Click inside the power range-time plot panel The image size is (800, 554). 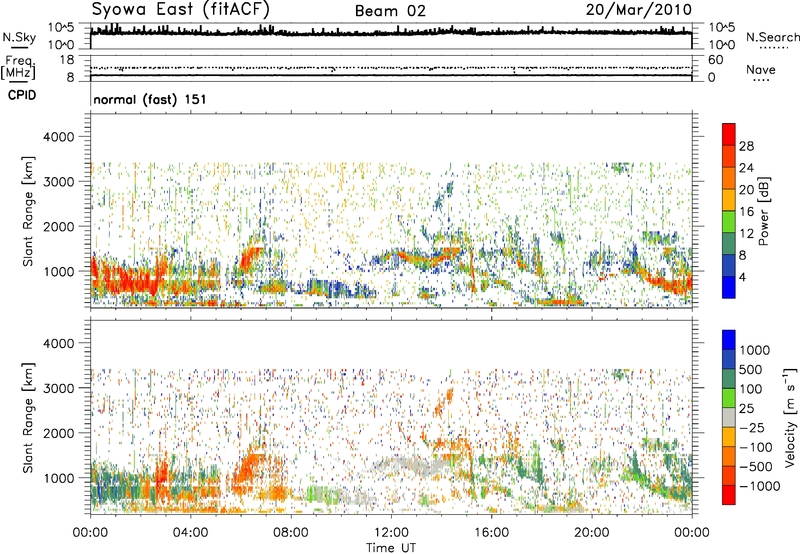pos(391,210)
